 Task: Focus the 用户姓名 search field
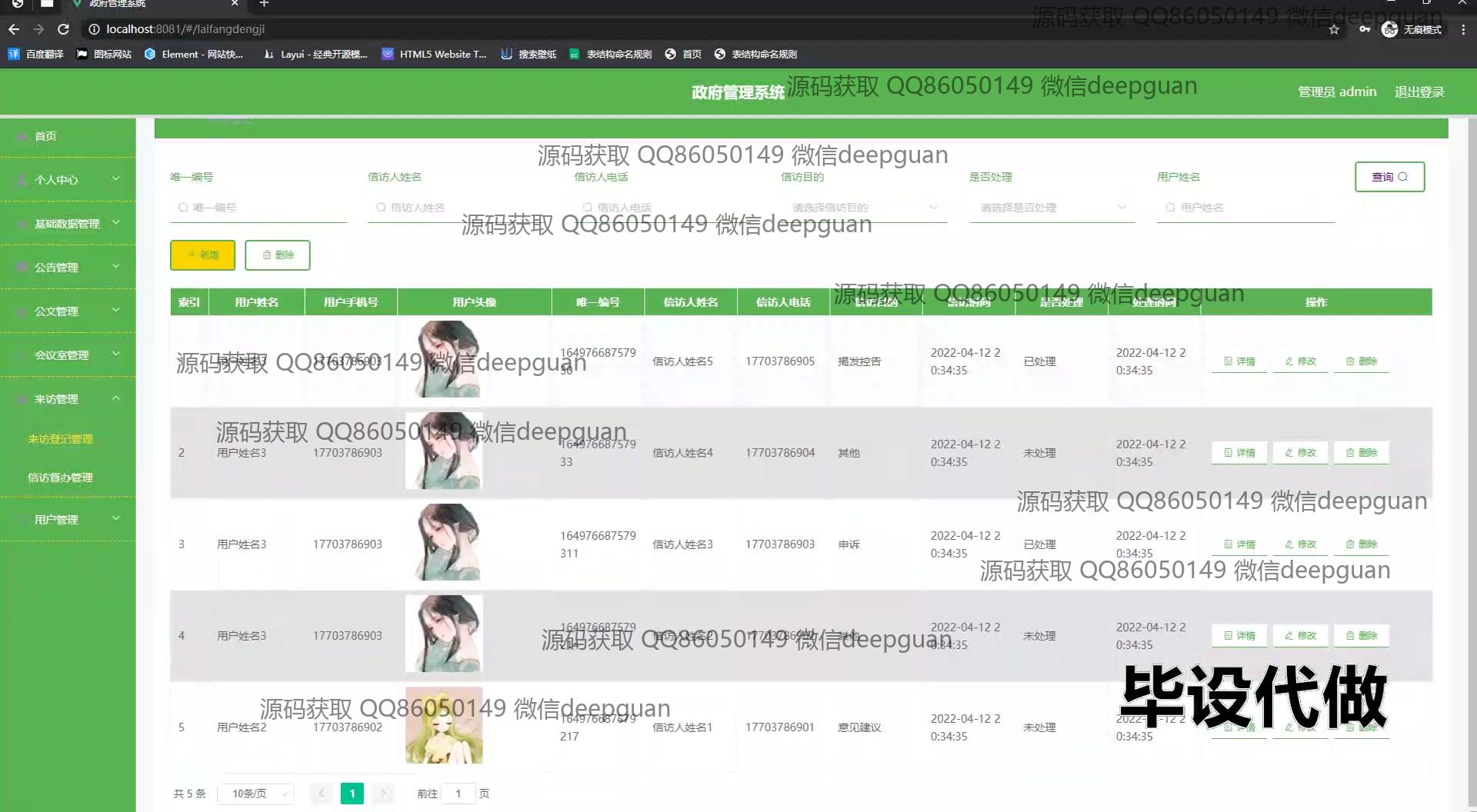click(1245, 208)
